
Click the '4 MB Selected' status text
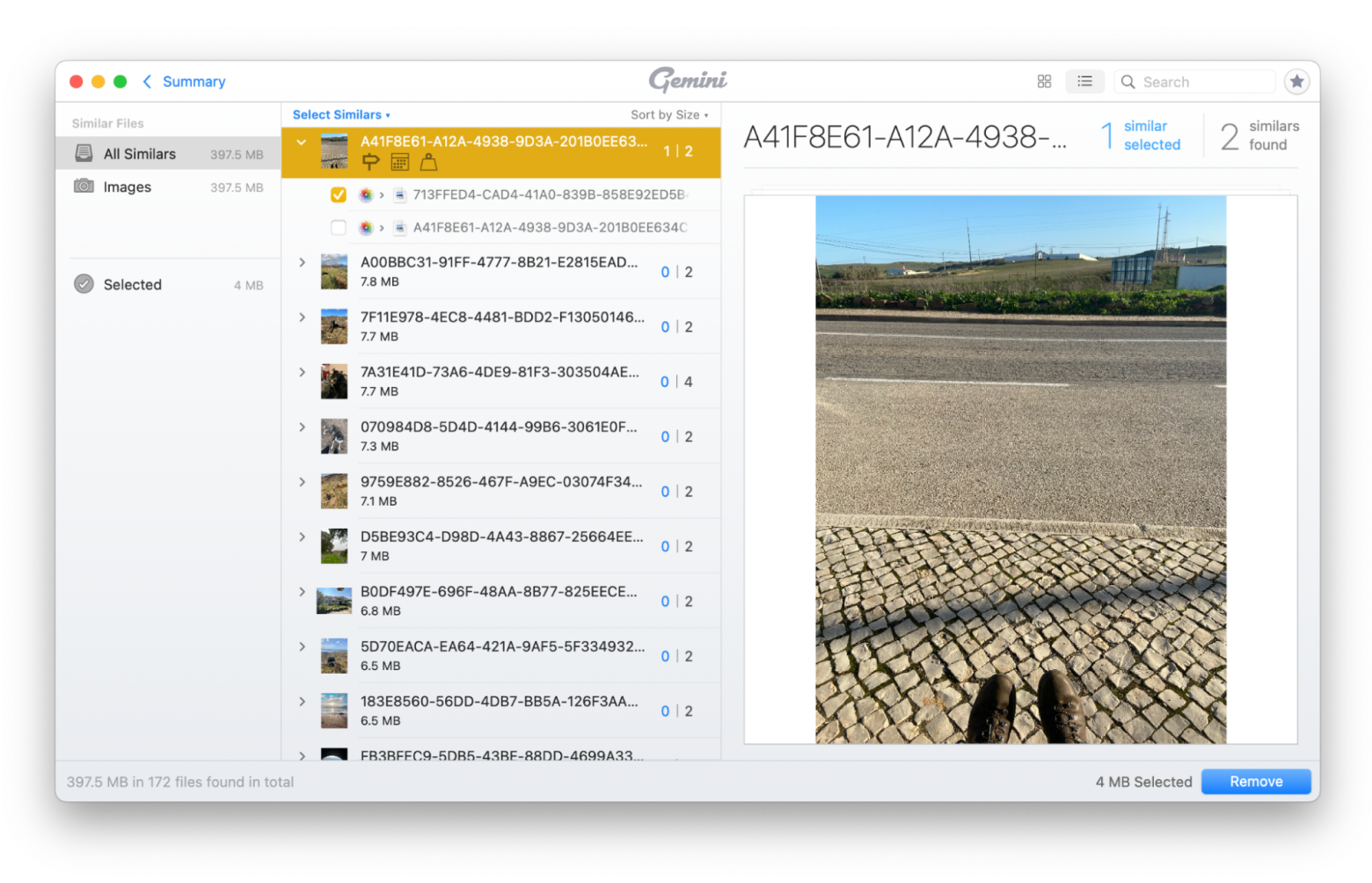click(x=1143, y=782)
